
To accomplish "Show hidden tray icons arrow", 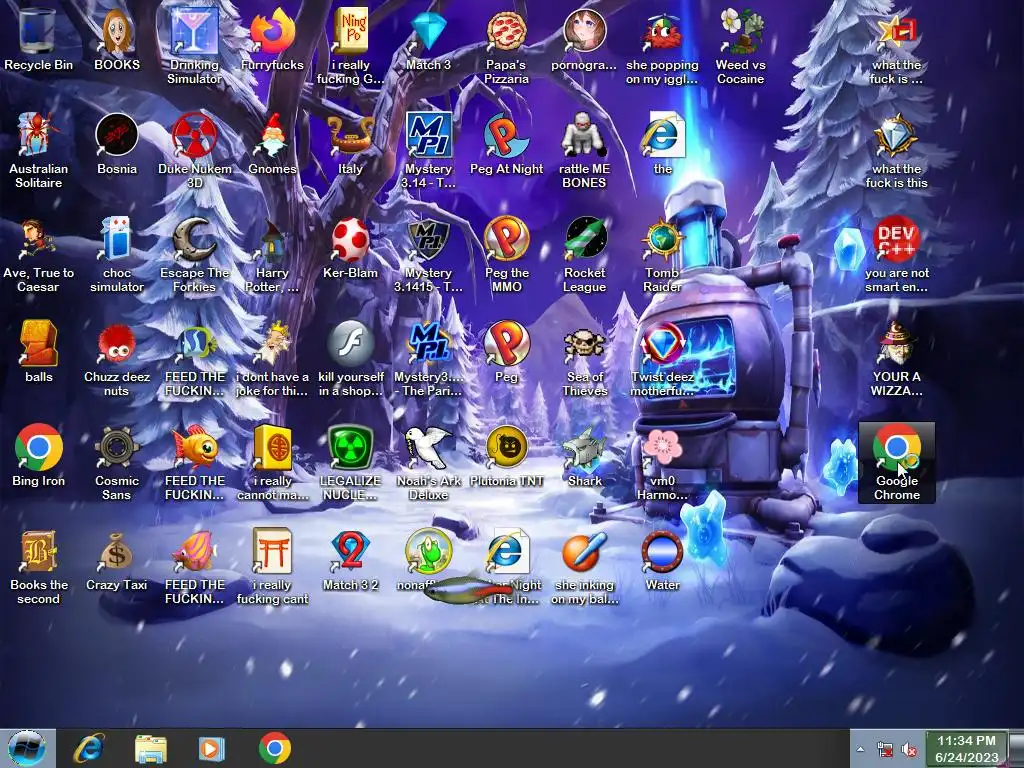I will 860,749.
